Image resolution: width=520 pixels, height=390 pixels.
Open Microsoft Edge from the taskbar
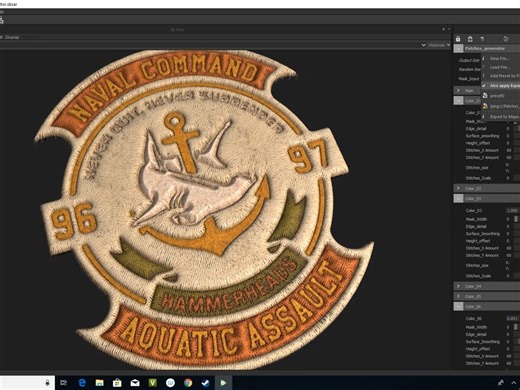pos(82,383)
